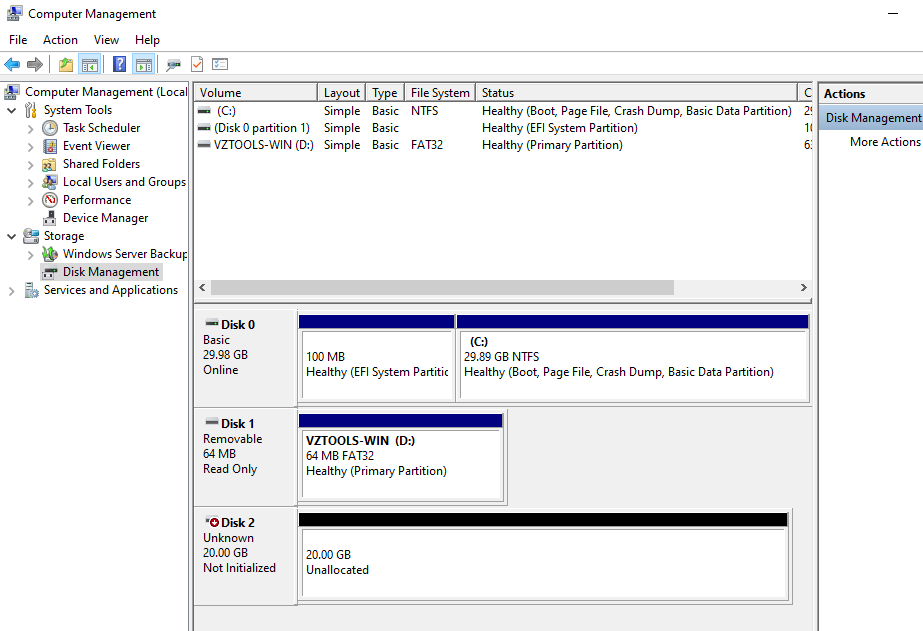Select the VZTOOLS-WIN (D:) 64 MB partition

(x=401, y=457)
